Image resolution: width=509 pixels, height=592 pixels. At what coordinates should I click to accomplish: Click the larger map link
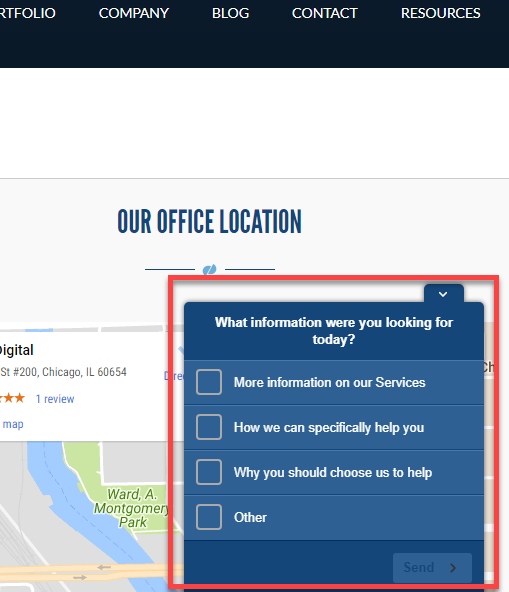(13, 424)
